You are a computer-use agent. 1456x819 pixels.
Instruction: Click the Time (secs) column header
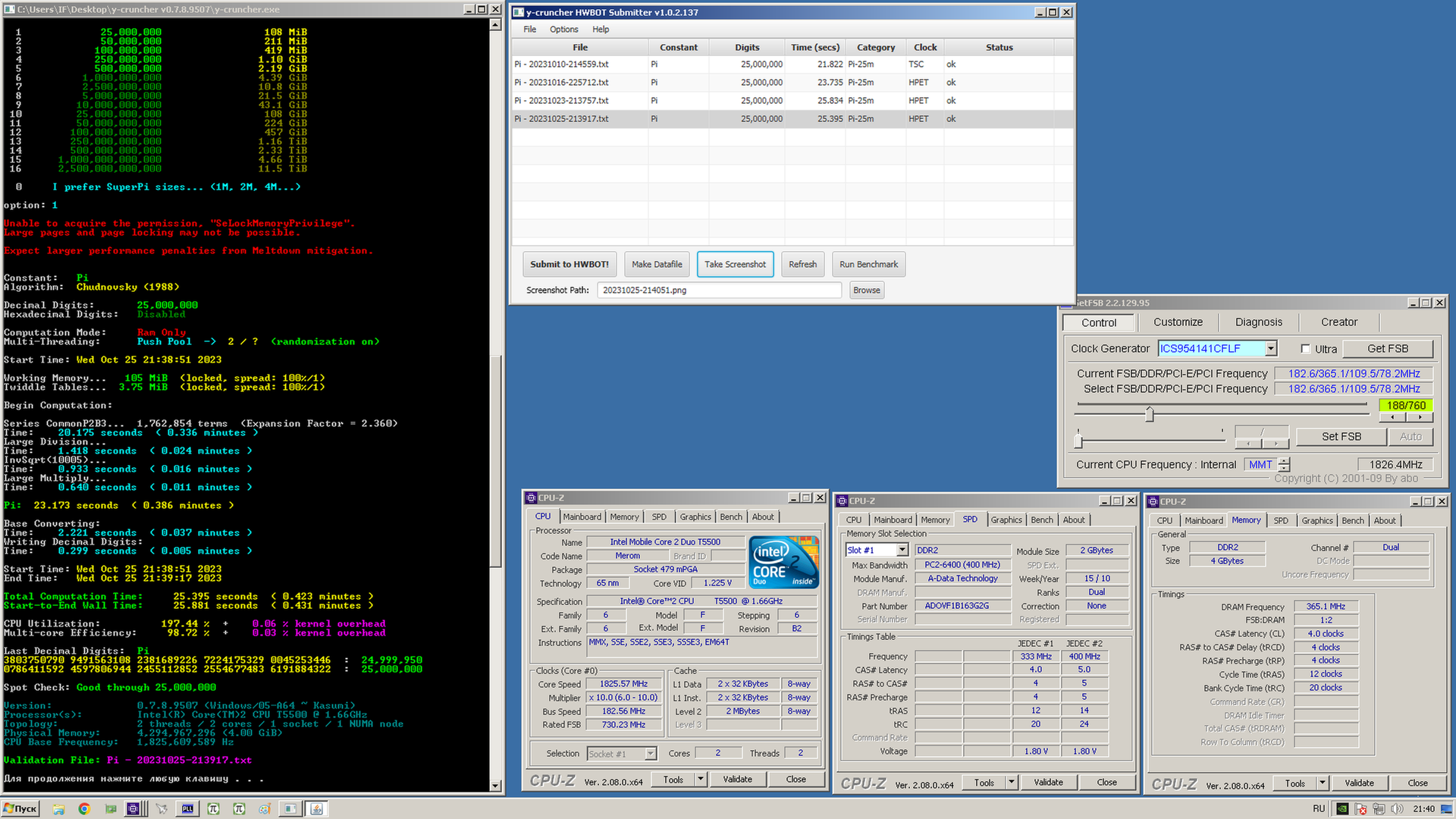pos(814,47)
